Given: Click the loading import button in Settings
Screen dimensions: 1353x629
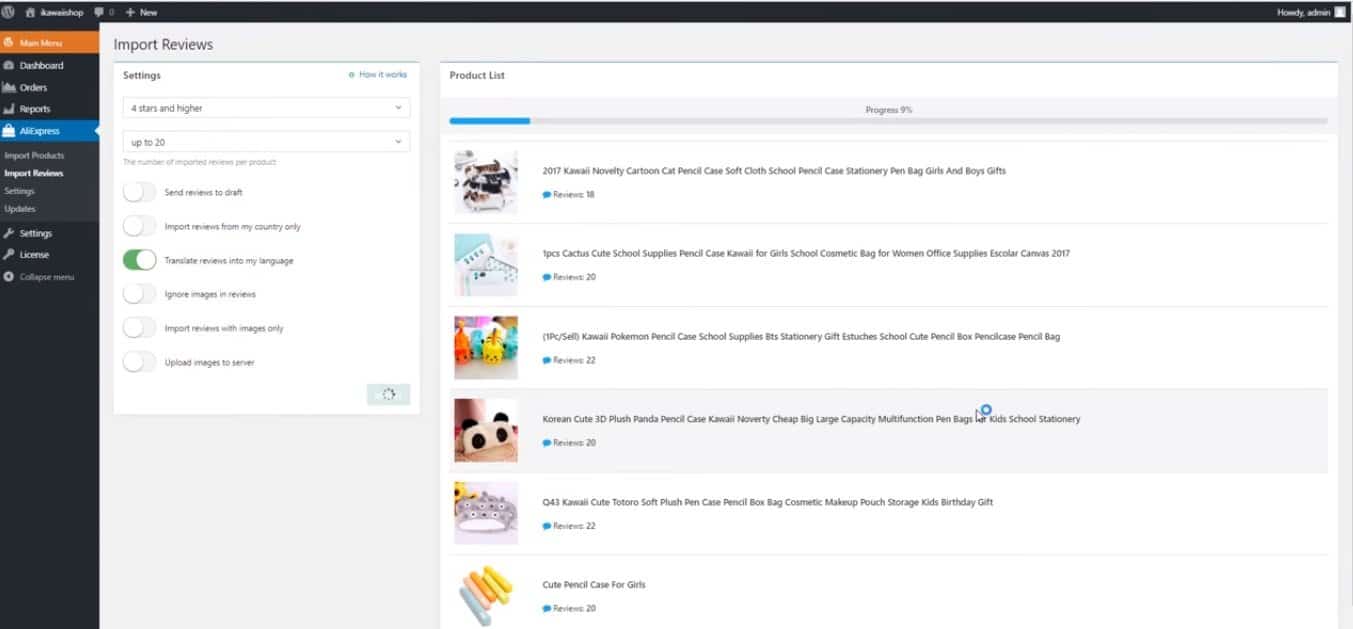Looking at the screenshot, I should 388,394.
